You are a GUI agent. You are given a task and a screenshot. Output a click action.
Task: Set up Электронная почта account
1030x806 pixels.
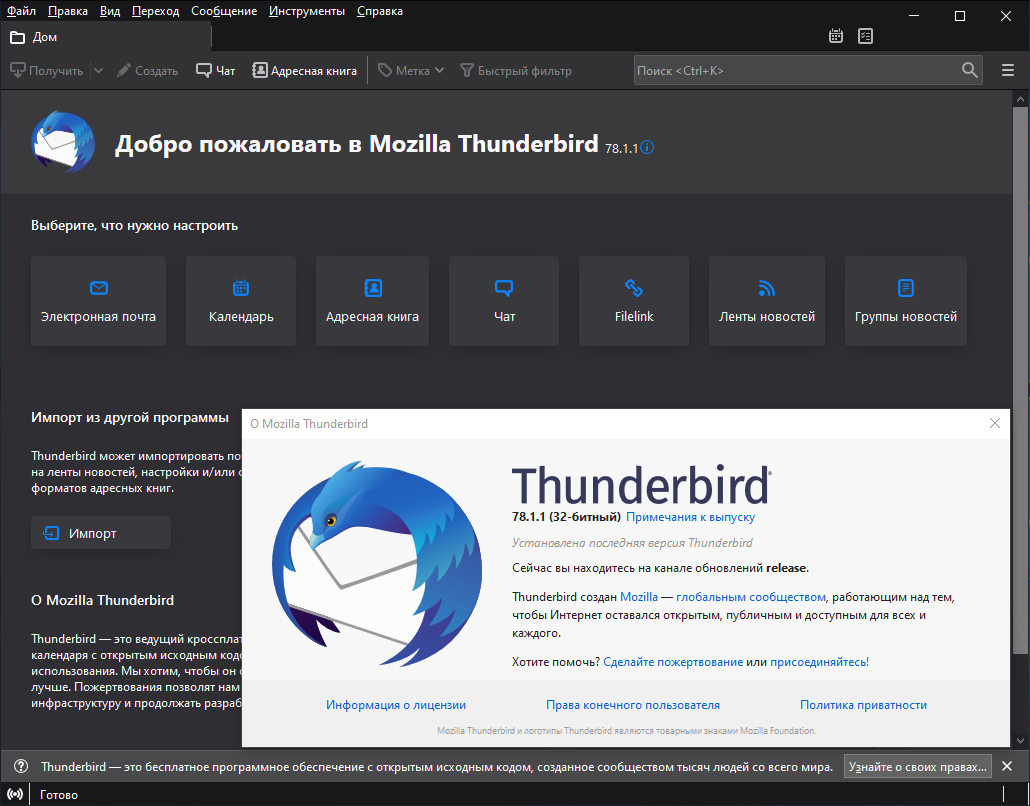[x=99, y=301]
